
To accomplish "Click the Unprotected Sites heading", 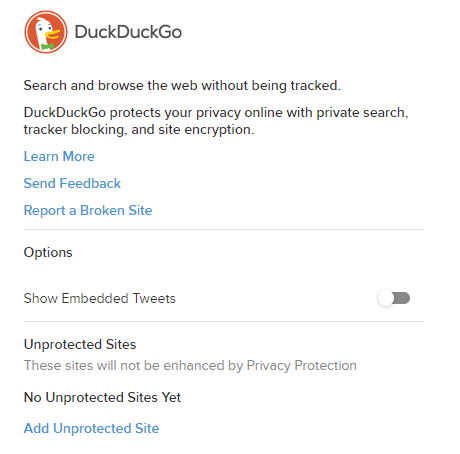I will tap(80, 344).
